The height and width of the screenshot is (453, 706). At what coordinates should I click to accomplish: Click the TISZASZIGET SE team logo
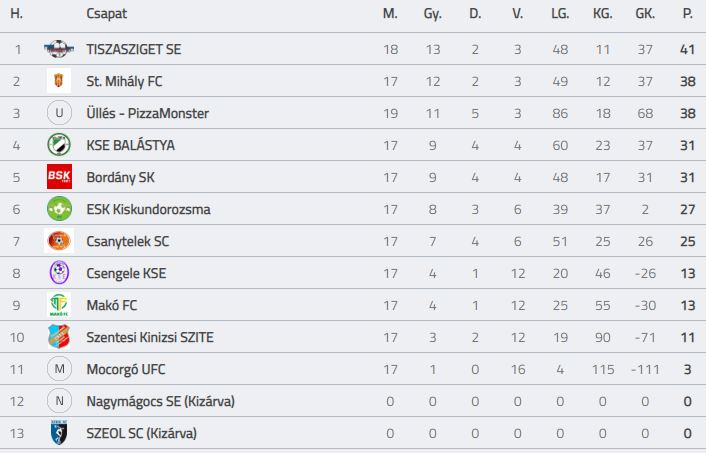[x=59, y=49]
